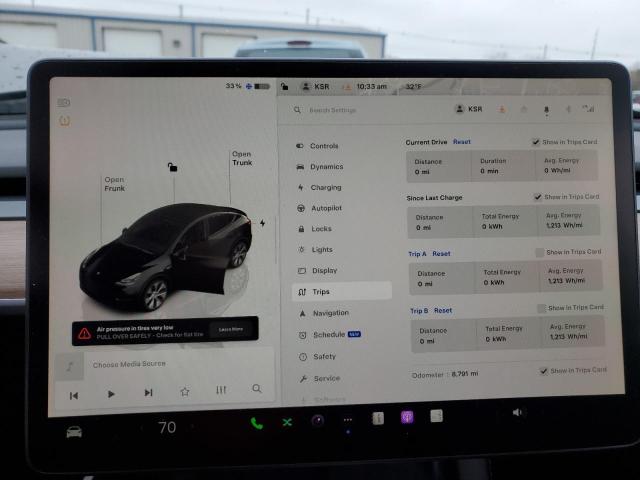Screen dimensions: 640x480
Task: Tap the orange tire pressure warning icon
Action: pos(64,120)
